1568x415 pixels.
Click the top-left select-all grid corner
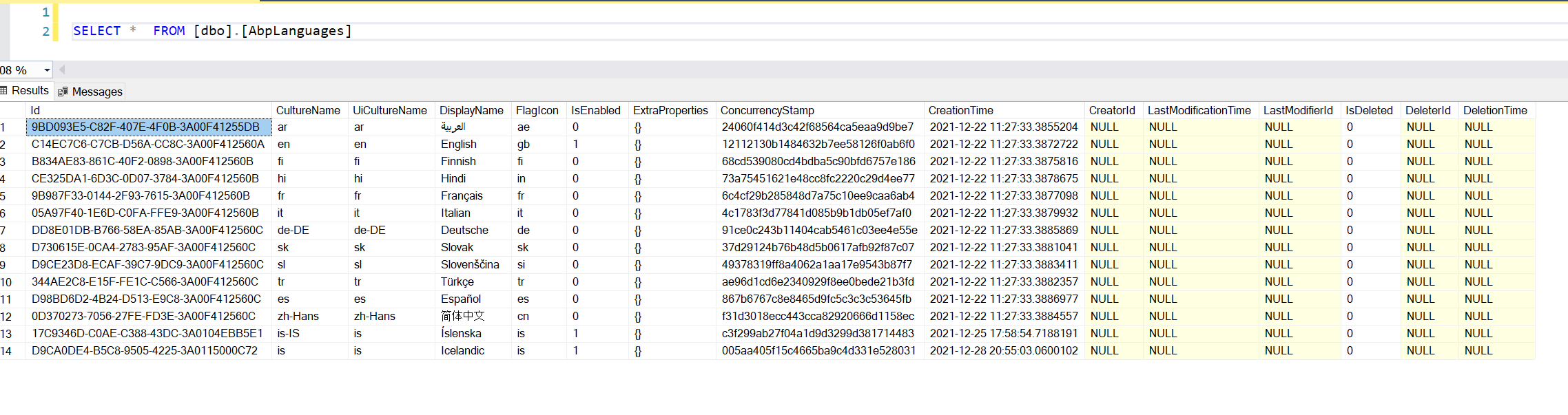(x=12, y=110)
